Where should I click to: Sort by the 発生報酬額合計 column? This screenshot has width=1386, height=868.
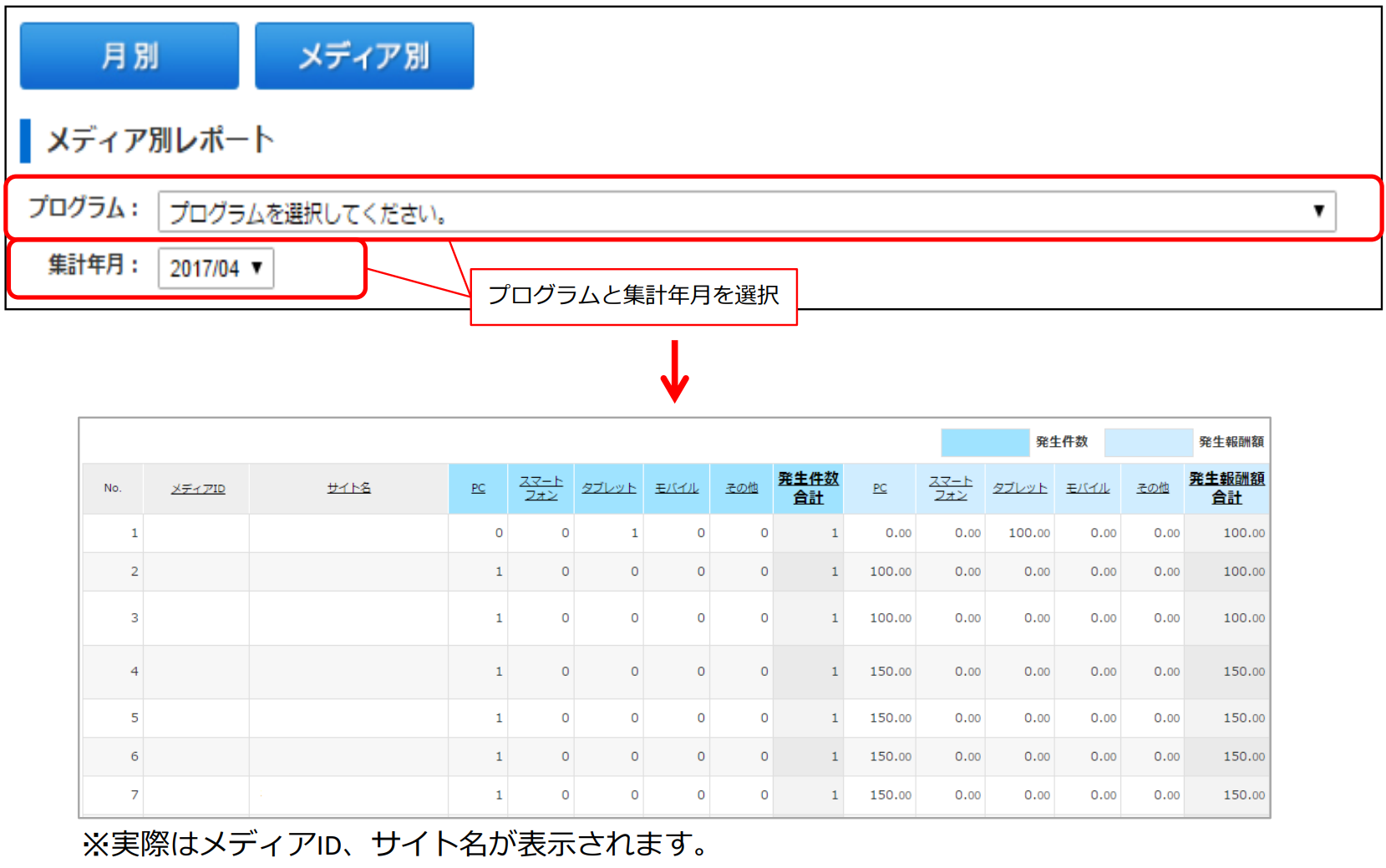1226,488
